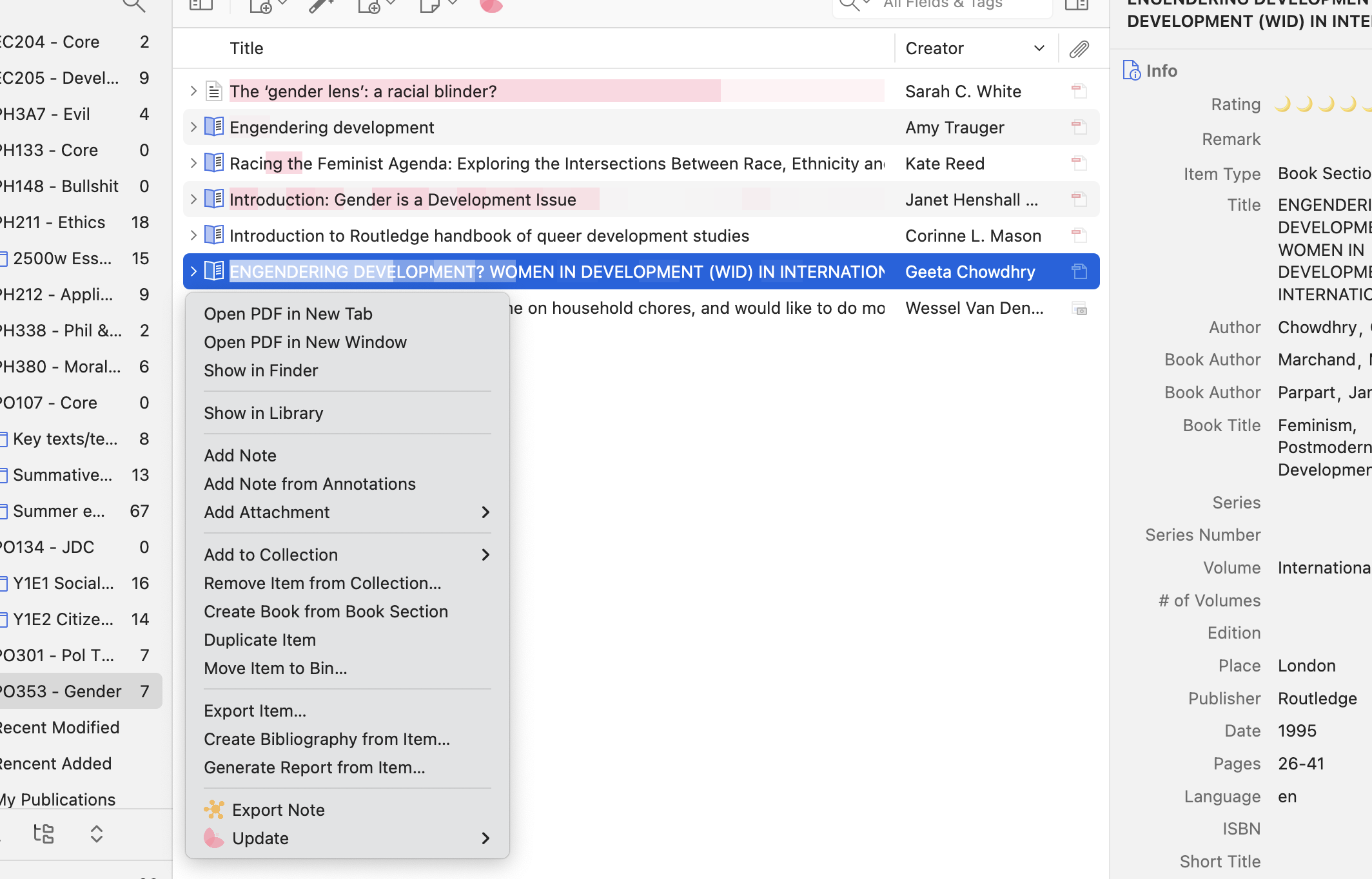Click book section icon beside Engendering development
This screenshot has width=1372, height=879.
click(x=214, y=127)
